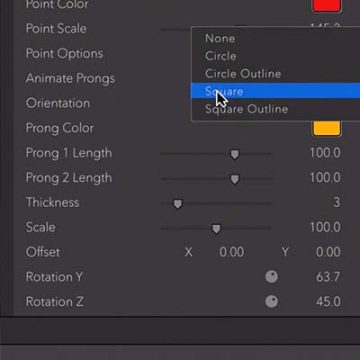This screenshot has width=360, height=360.
Task: Select the highlighted Square option
Action: coord(275,91)
